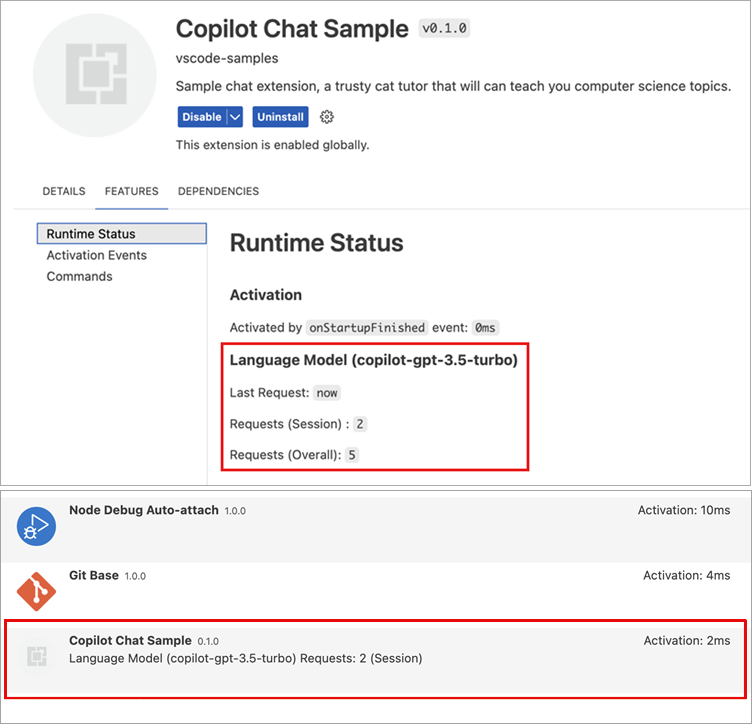
Task: Open the Commands feature section
Action: pyautogui.click(x=80, y=276)
